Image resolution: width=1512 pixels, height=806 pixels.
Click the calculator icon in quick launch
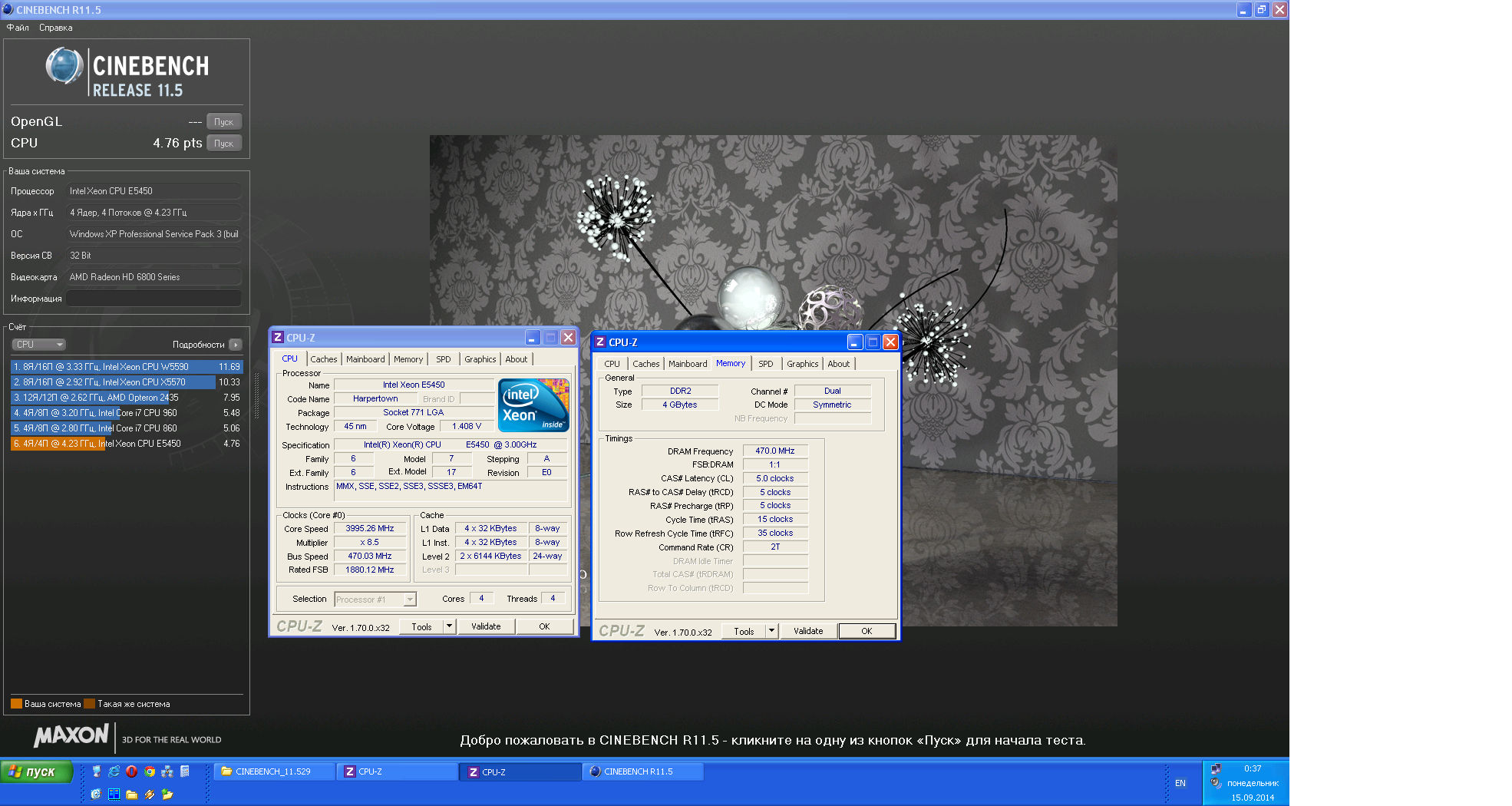(184, 771)
